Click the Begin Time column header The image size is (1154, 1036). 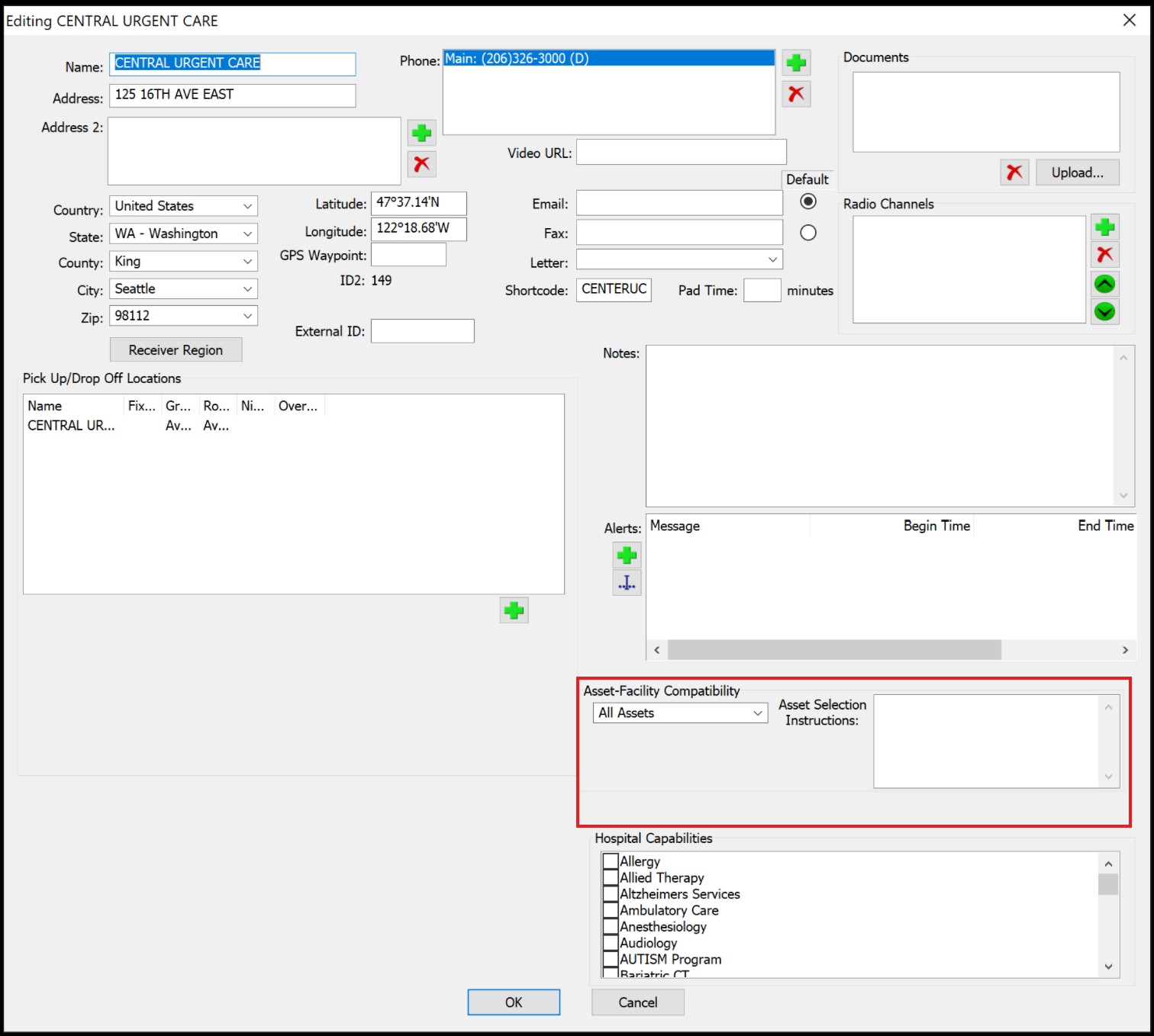tap(891, 526)
